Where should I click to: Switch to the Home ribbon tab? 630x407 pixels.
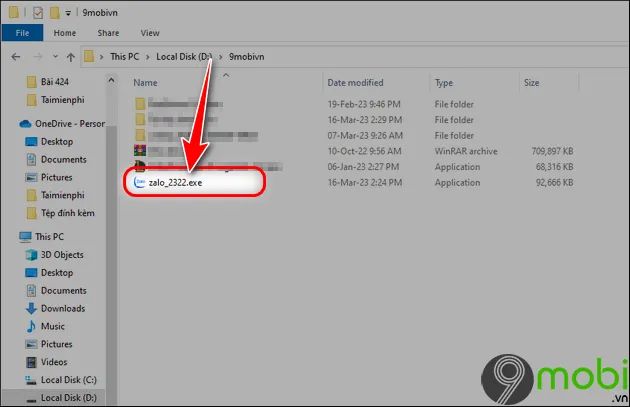(x=65, y=33)
